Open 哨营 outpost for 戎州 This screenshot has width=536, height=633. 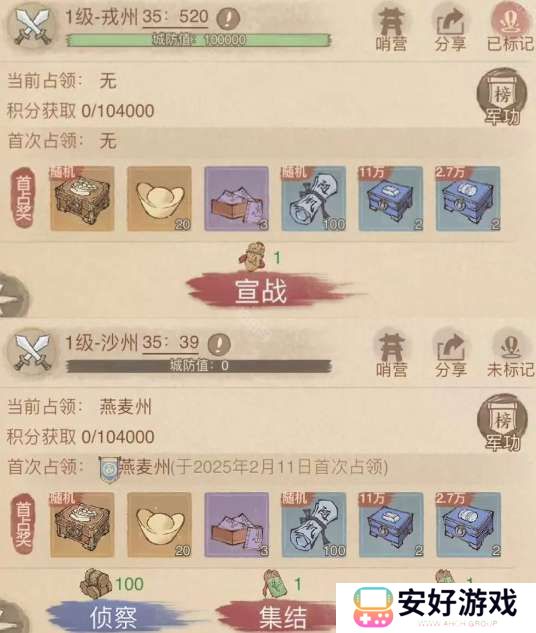391,29
